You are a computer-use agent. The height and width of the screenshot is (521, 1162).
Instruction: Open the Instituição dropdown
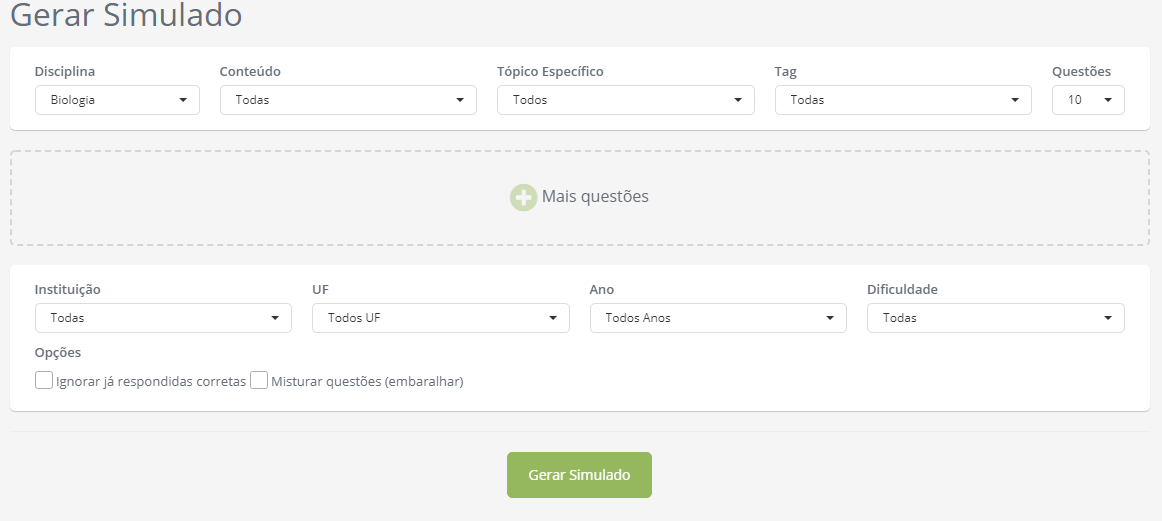pyautogui.click(x=163, y=318)
